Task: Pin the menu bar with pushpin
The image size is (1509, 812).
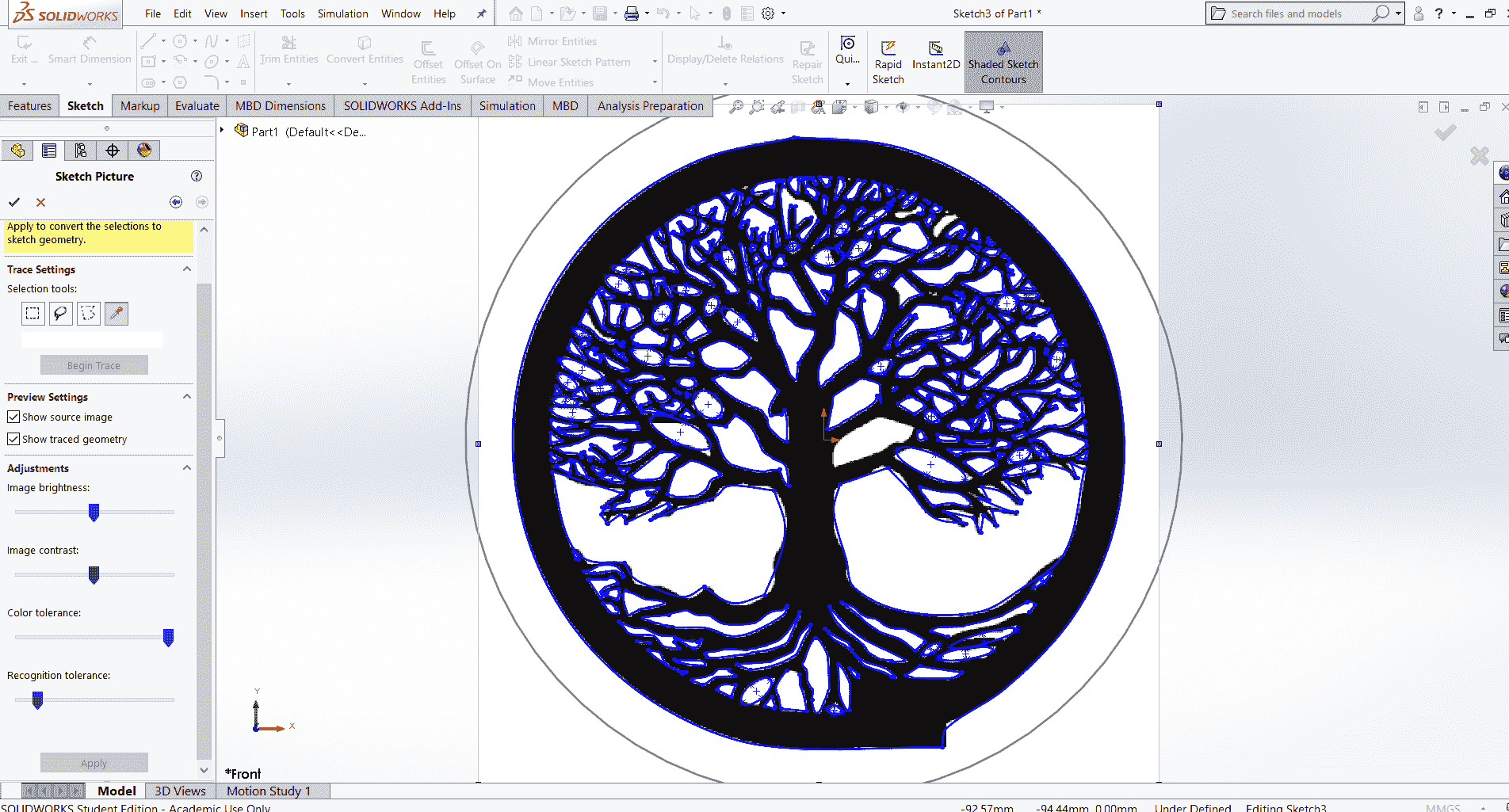Action: pyautogui.click(x=481, y=13)
